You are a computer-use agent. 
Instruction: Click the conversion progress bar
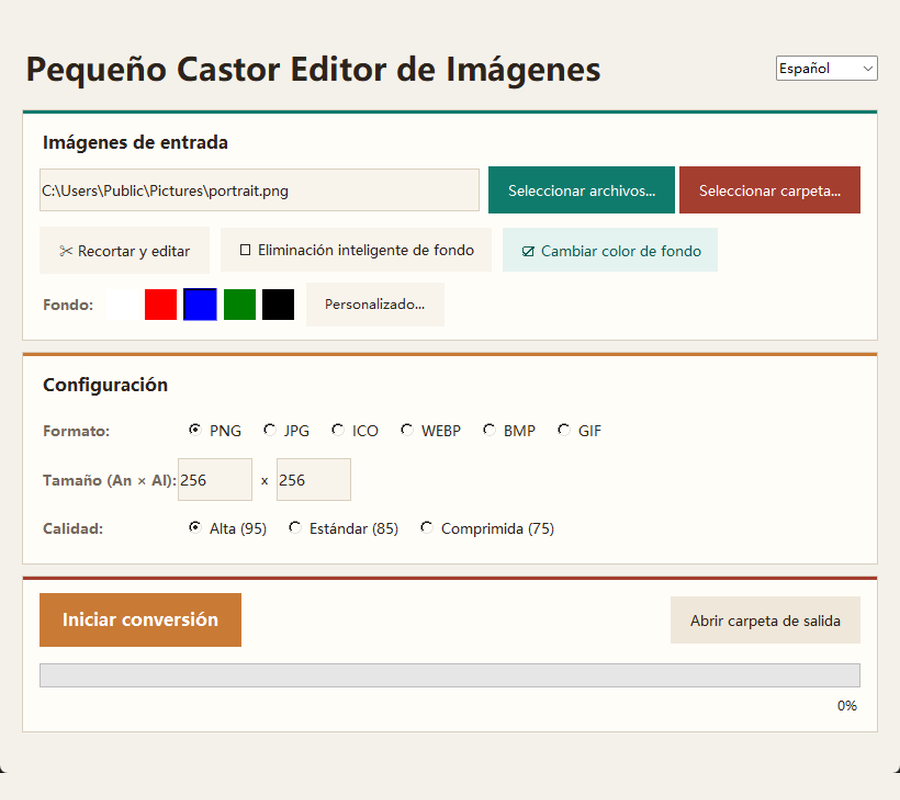[x=450, y=675]
